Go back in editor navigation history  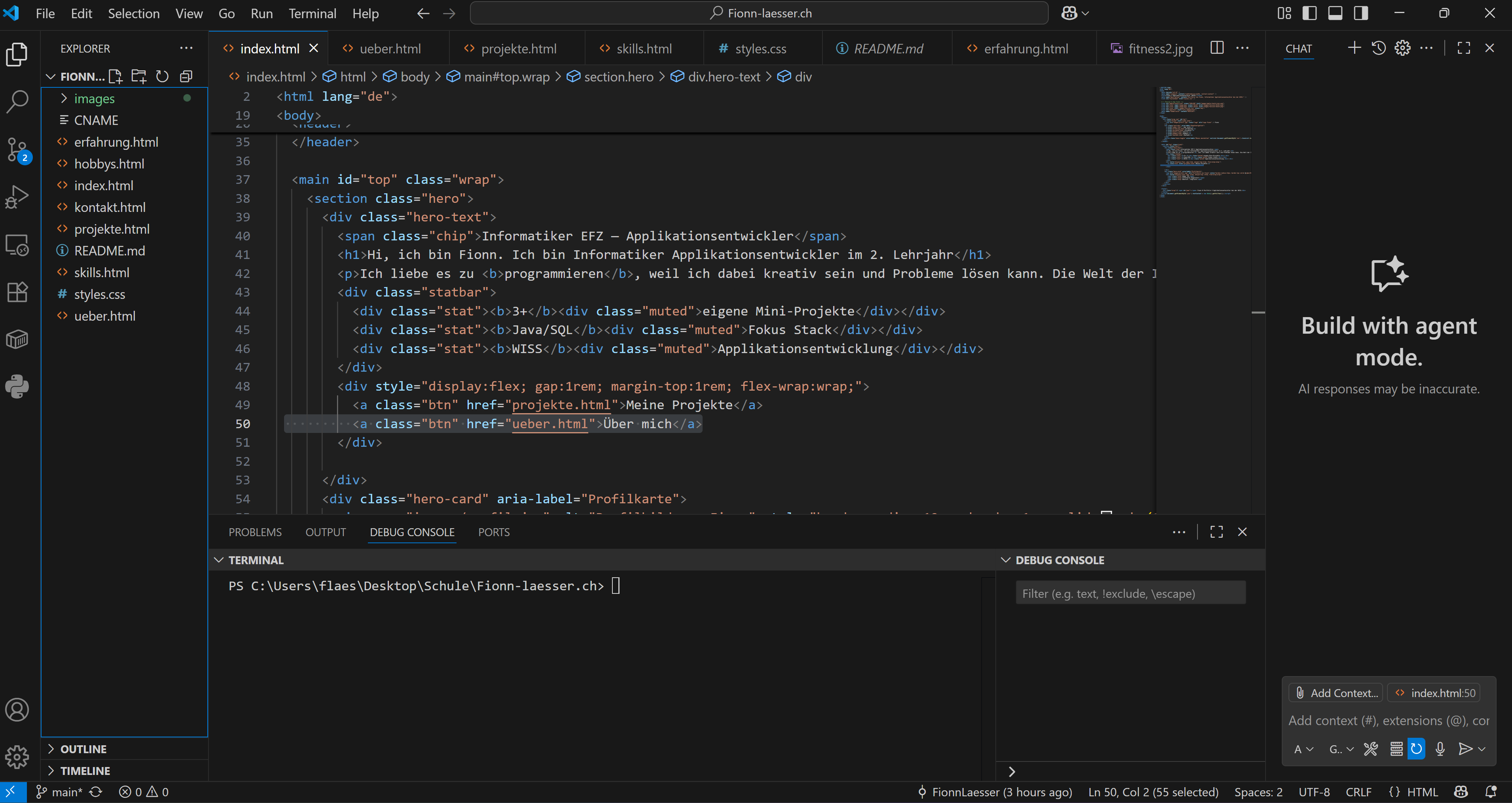(x=423, y=13)
